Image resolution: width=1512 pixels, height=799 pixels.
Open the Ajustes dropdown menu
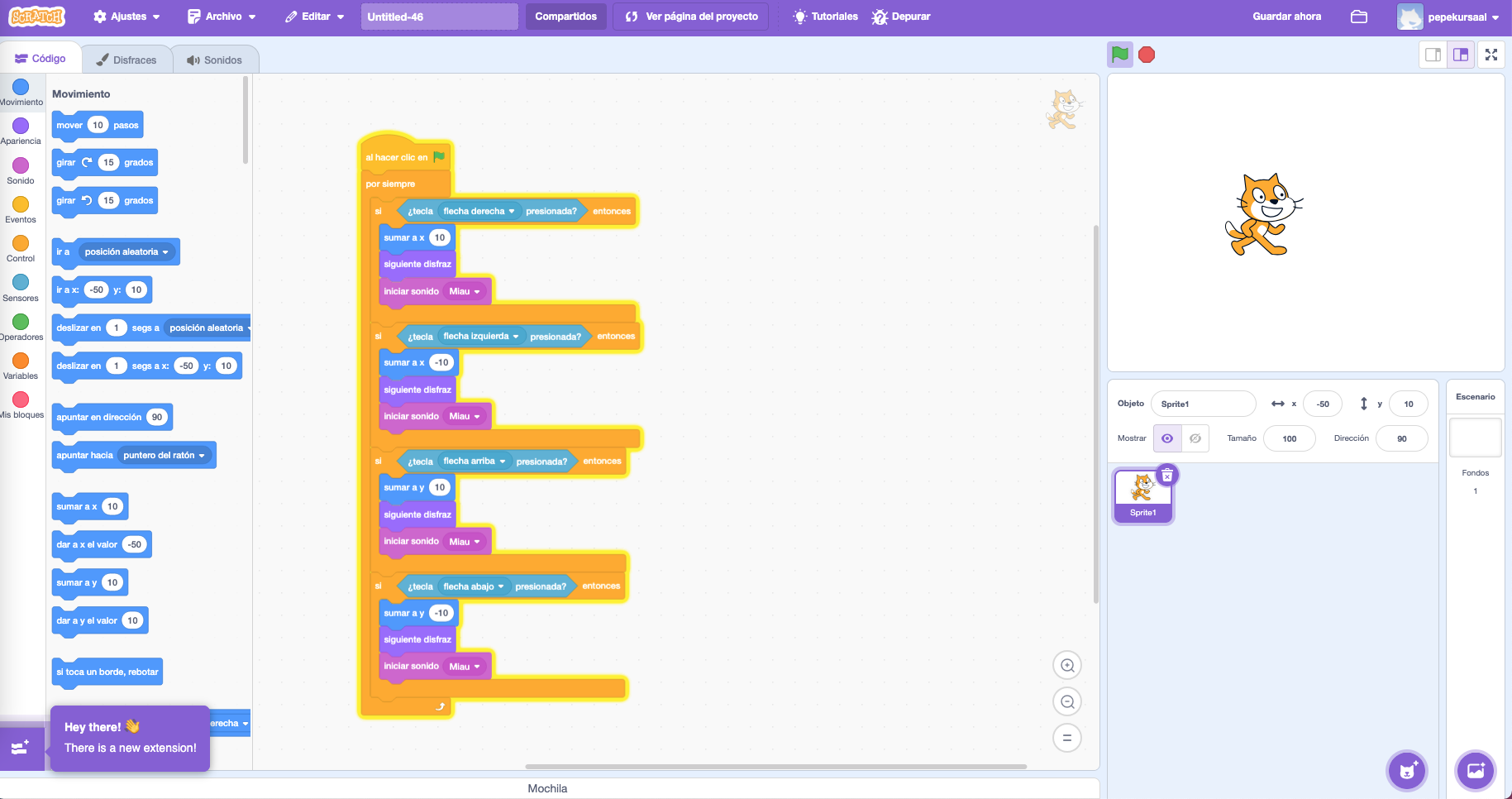(x=126, y=17)
